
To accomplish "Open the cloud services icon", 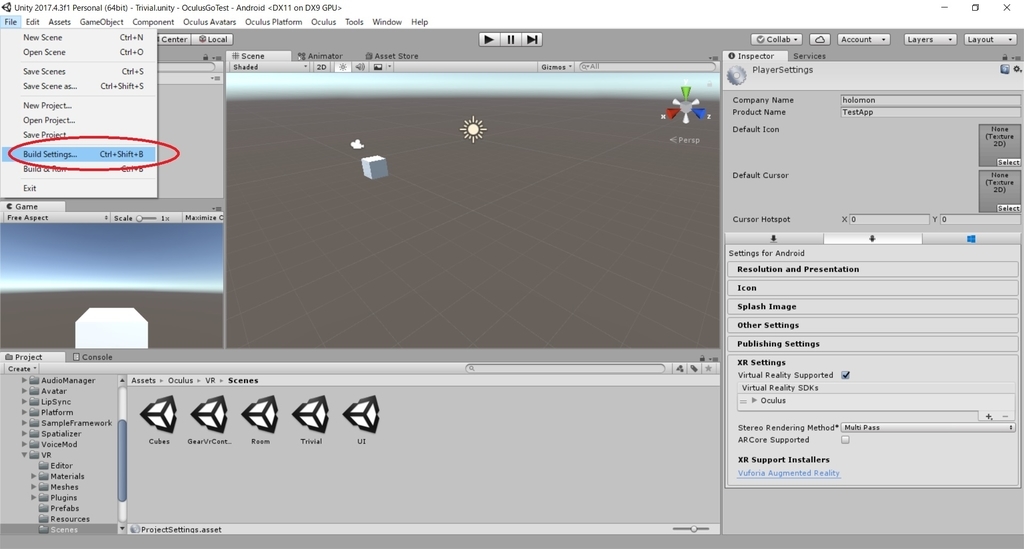I will tap(820, 39).
